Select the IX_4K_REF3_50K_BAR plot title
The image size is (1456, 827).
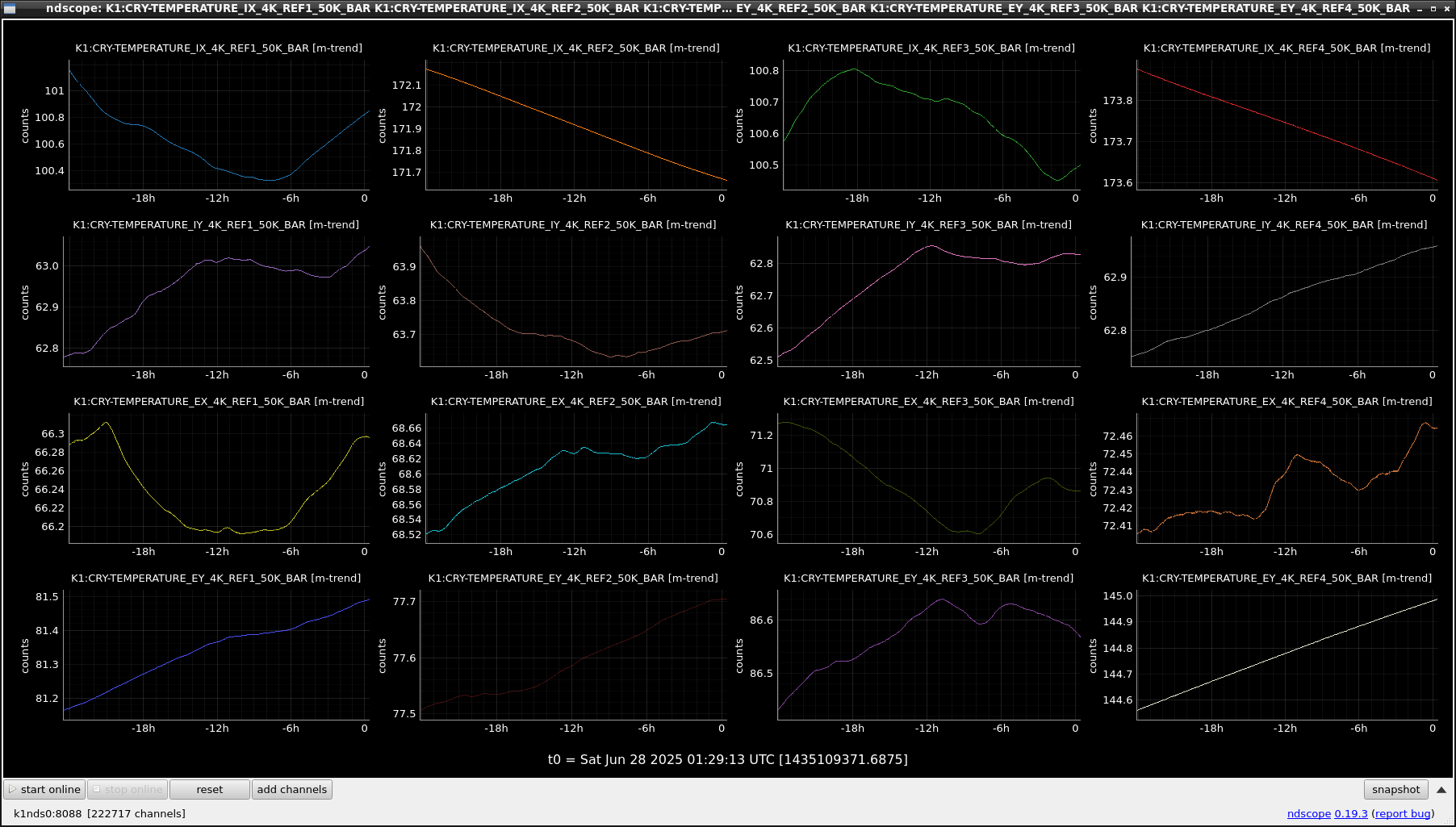click(x=931, y=48)
